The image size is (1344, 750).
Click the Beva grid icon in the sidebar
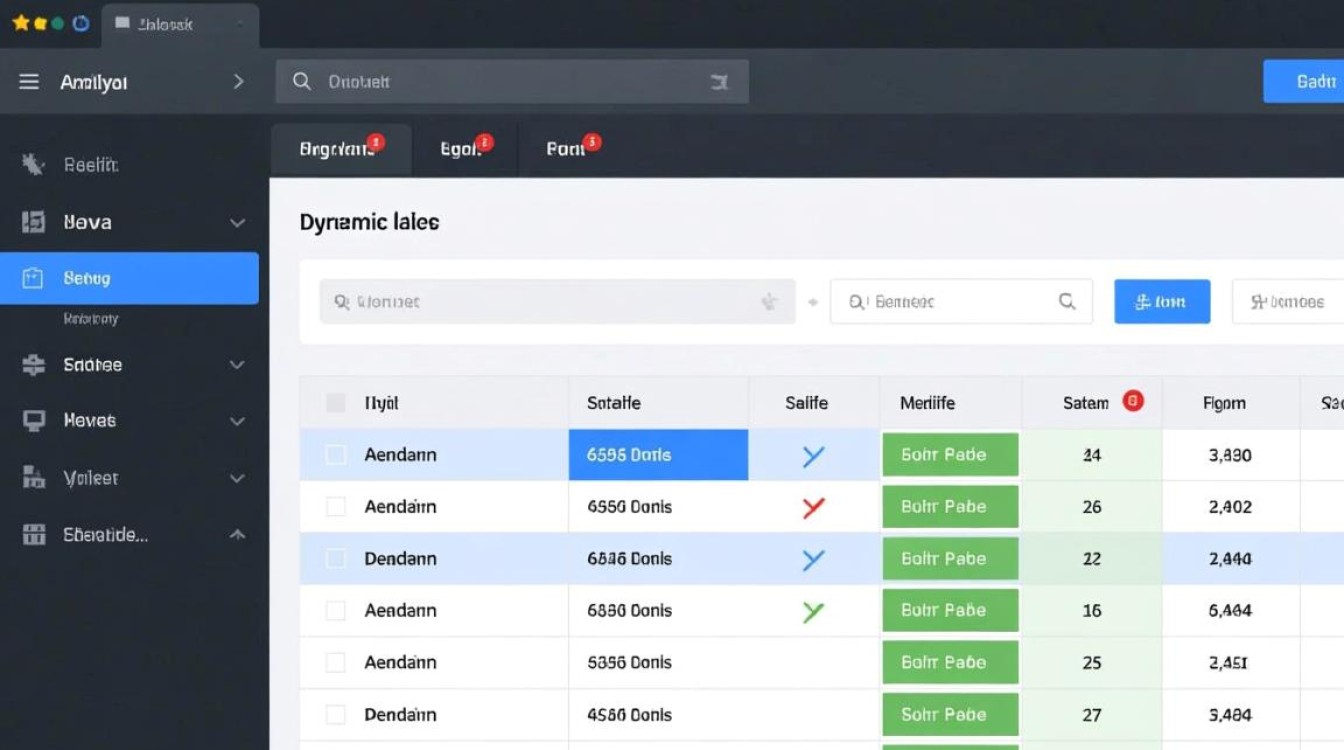click(33, 222)
